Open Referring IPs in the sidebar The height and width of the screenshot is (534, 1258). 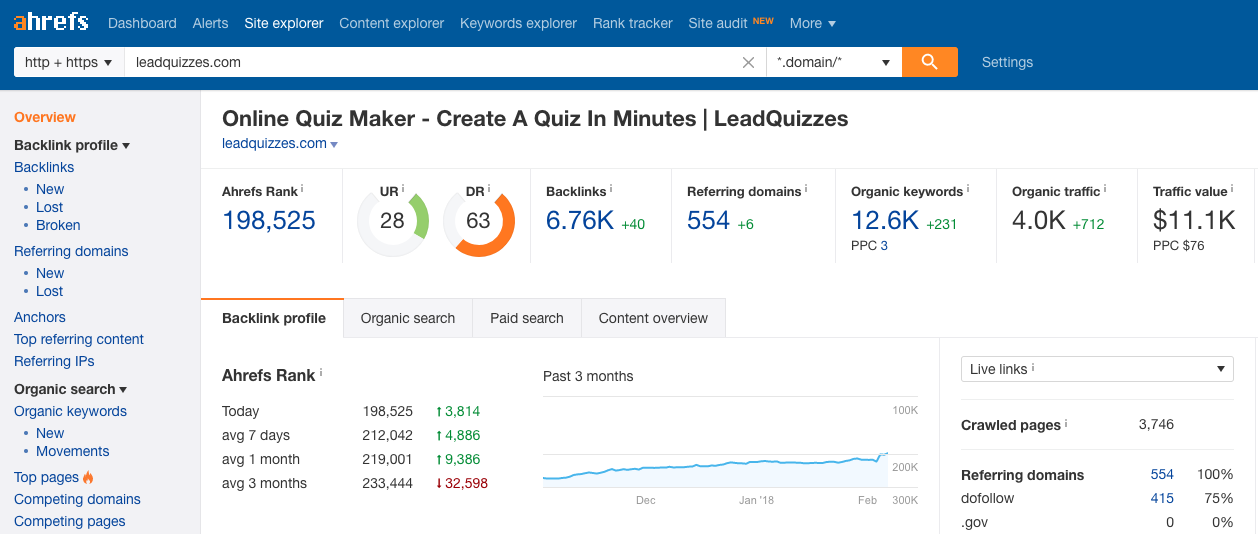pyautogui.click(x=54, y=361)
